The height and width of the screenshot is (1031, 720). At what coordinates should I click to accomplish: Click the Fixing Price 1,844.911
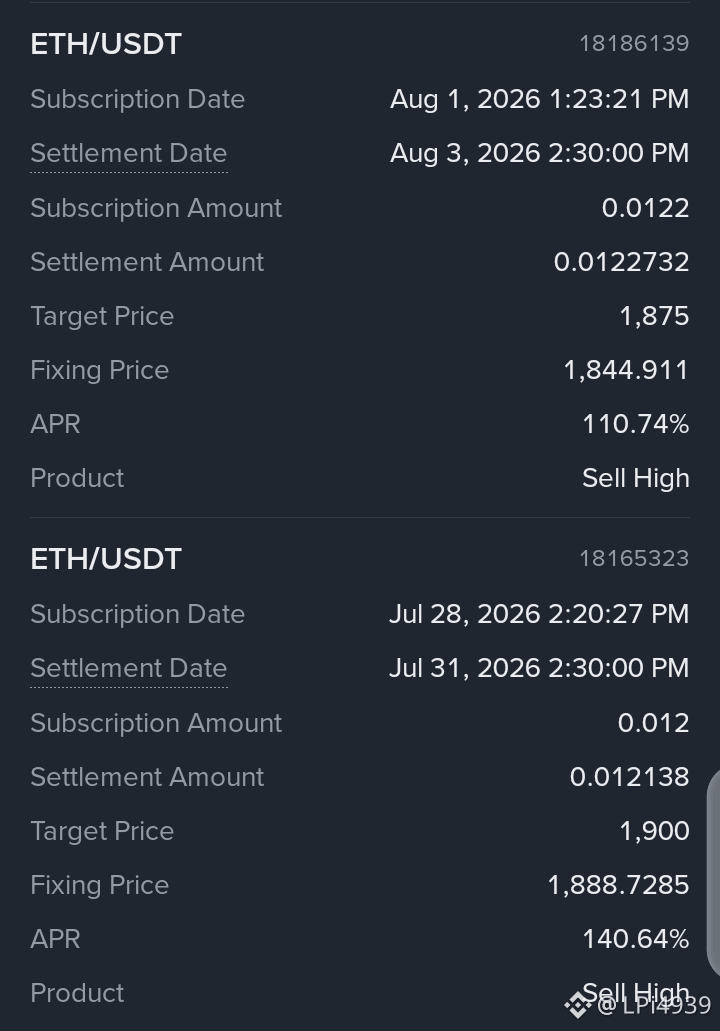point(626,370)
